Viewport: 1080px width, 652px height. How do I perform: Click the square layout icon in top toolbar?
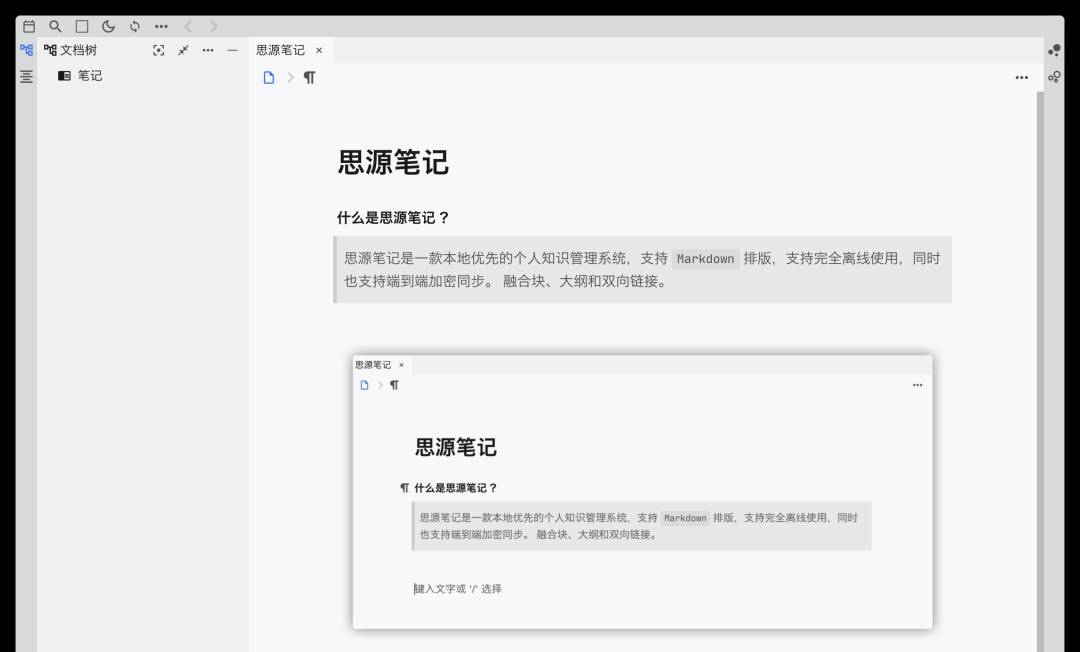pos(82,26)
